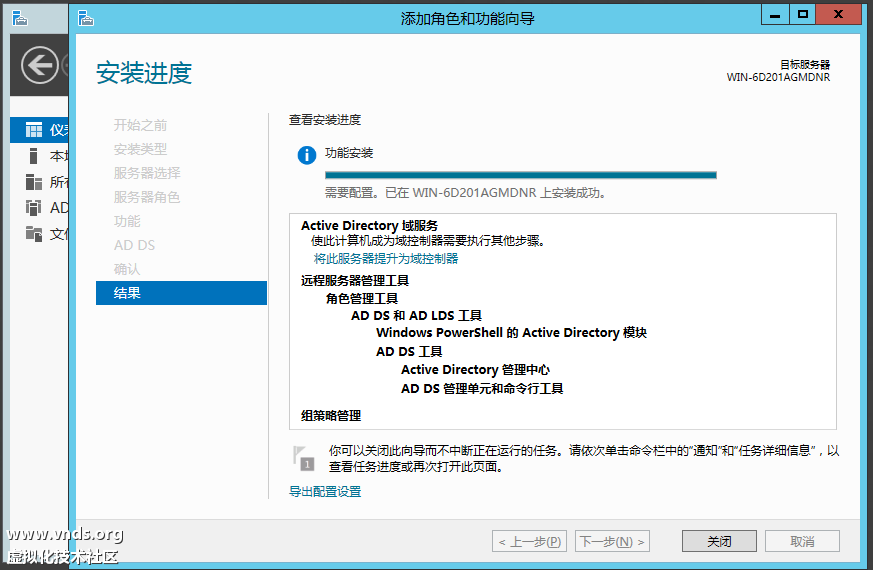Click 'AD DS 管理单元和命令行工具' entry
Screen dimensions: 873x570
(482, 389)
